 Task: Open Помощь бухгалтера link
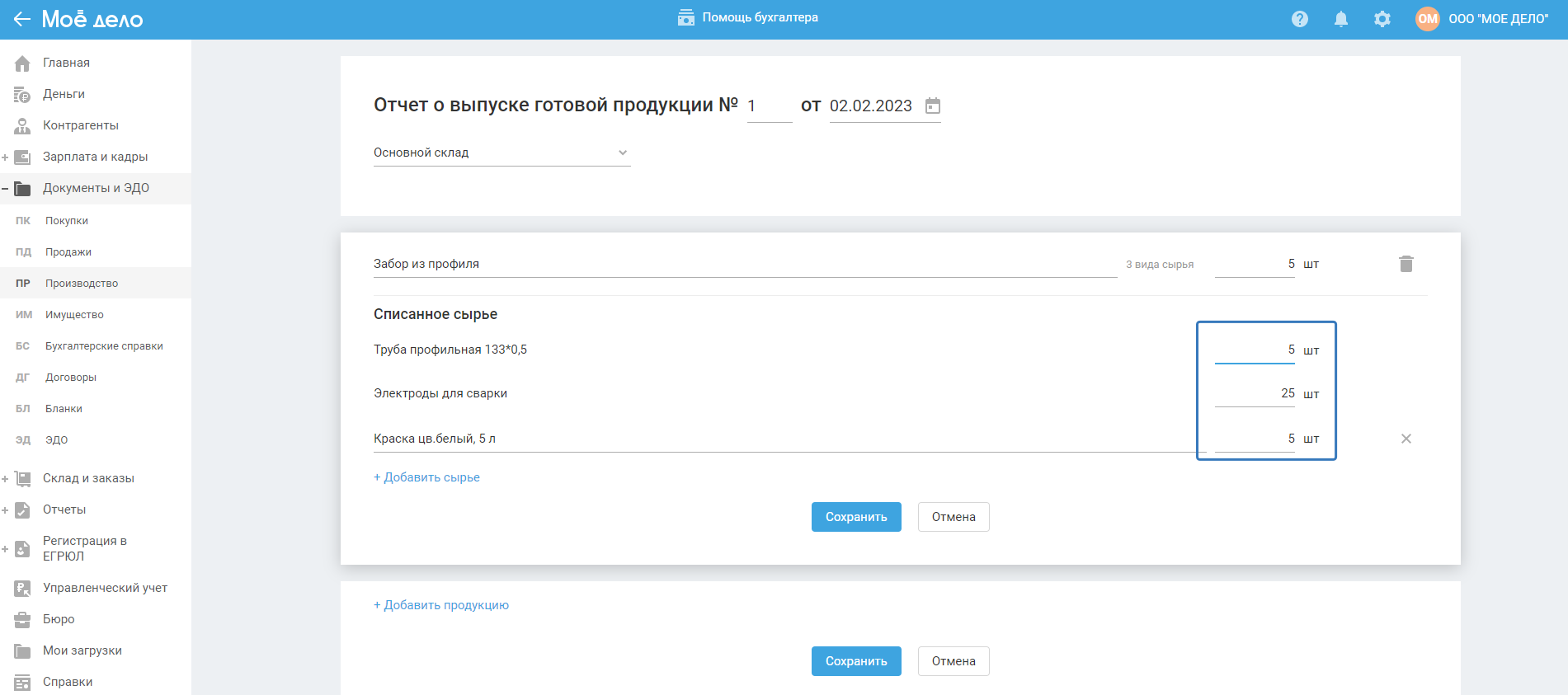(x=760, y=17)
